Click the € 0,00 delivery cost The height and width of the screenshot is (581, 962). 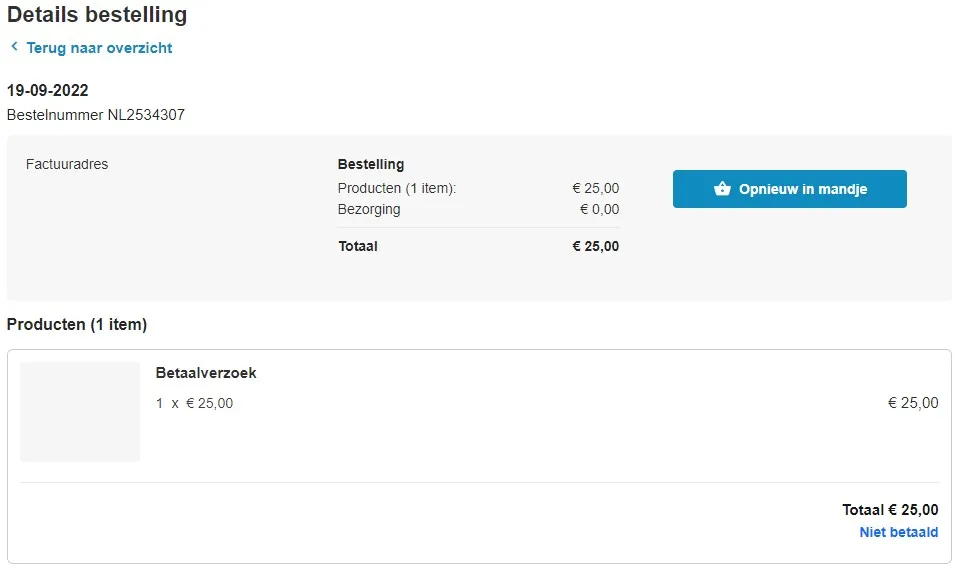(x=599, y=209)
